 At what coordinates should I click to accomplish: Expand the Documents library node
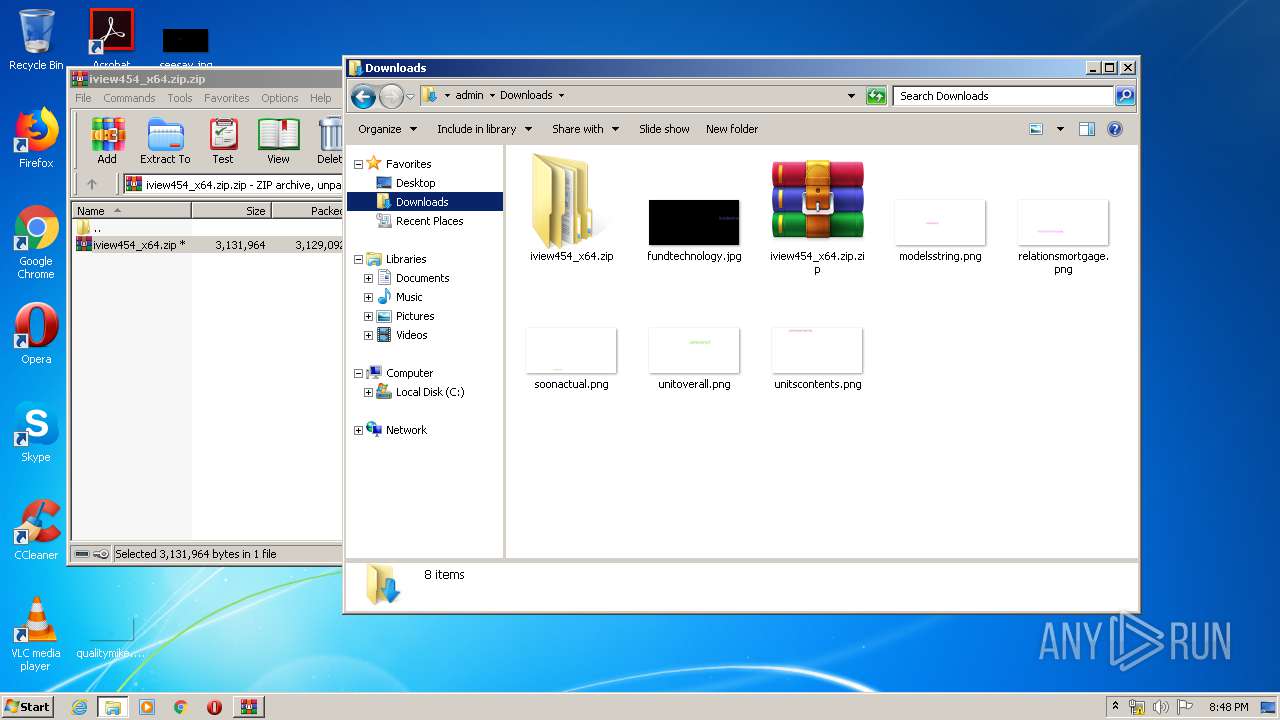tap(368, 278)
